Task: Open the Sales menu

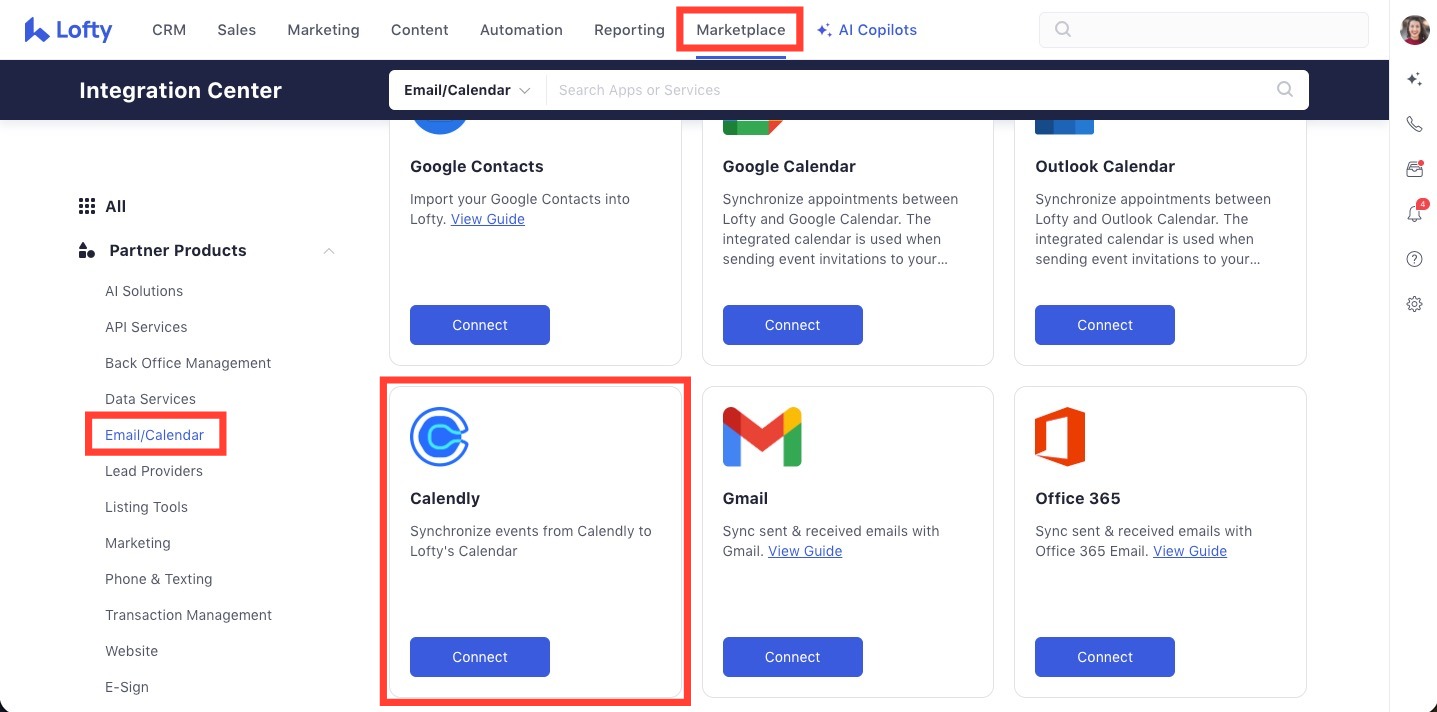Action: [x=237, y=30]
